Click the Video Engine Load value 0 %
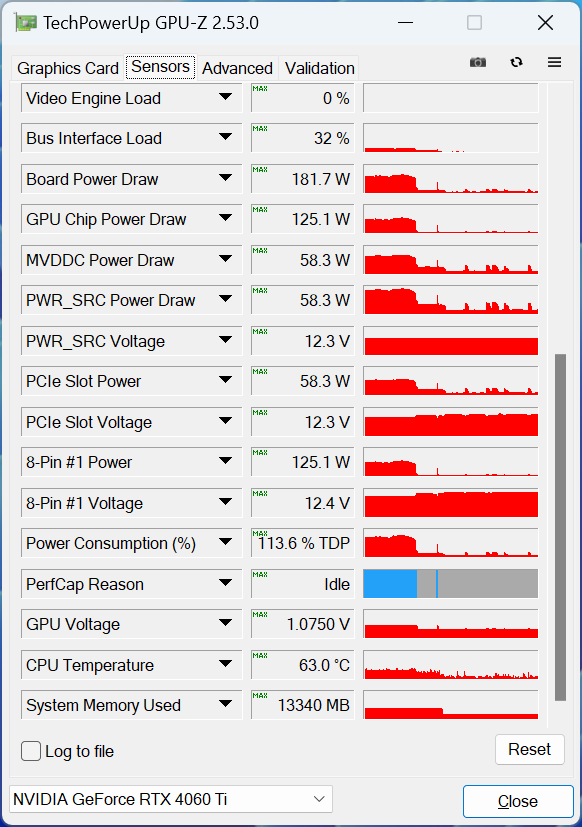This screenshot has height=827, width=582. click(302, 98)
